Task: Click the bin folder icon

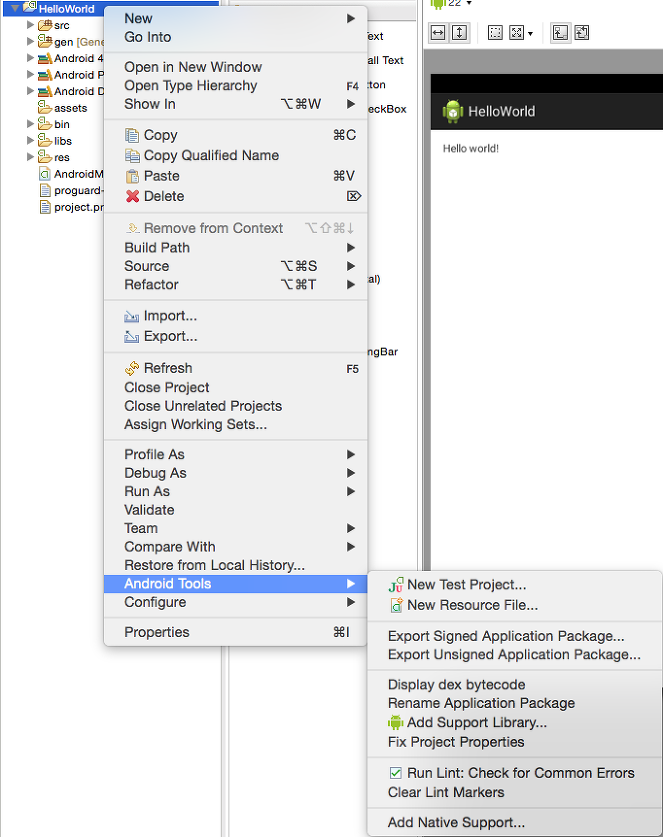Action: click(x=45, y=124)
